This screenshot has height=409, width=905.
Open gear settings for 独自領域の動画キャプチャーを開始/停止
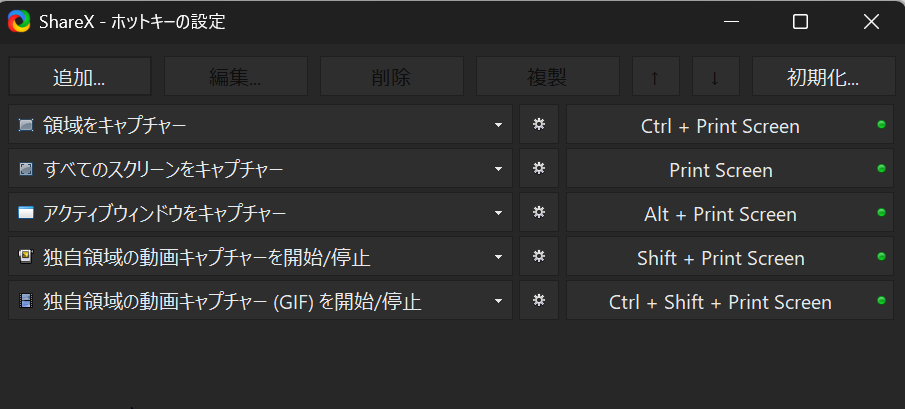point(538,257)
